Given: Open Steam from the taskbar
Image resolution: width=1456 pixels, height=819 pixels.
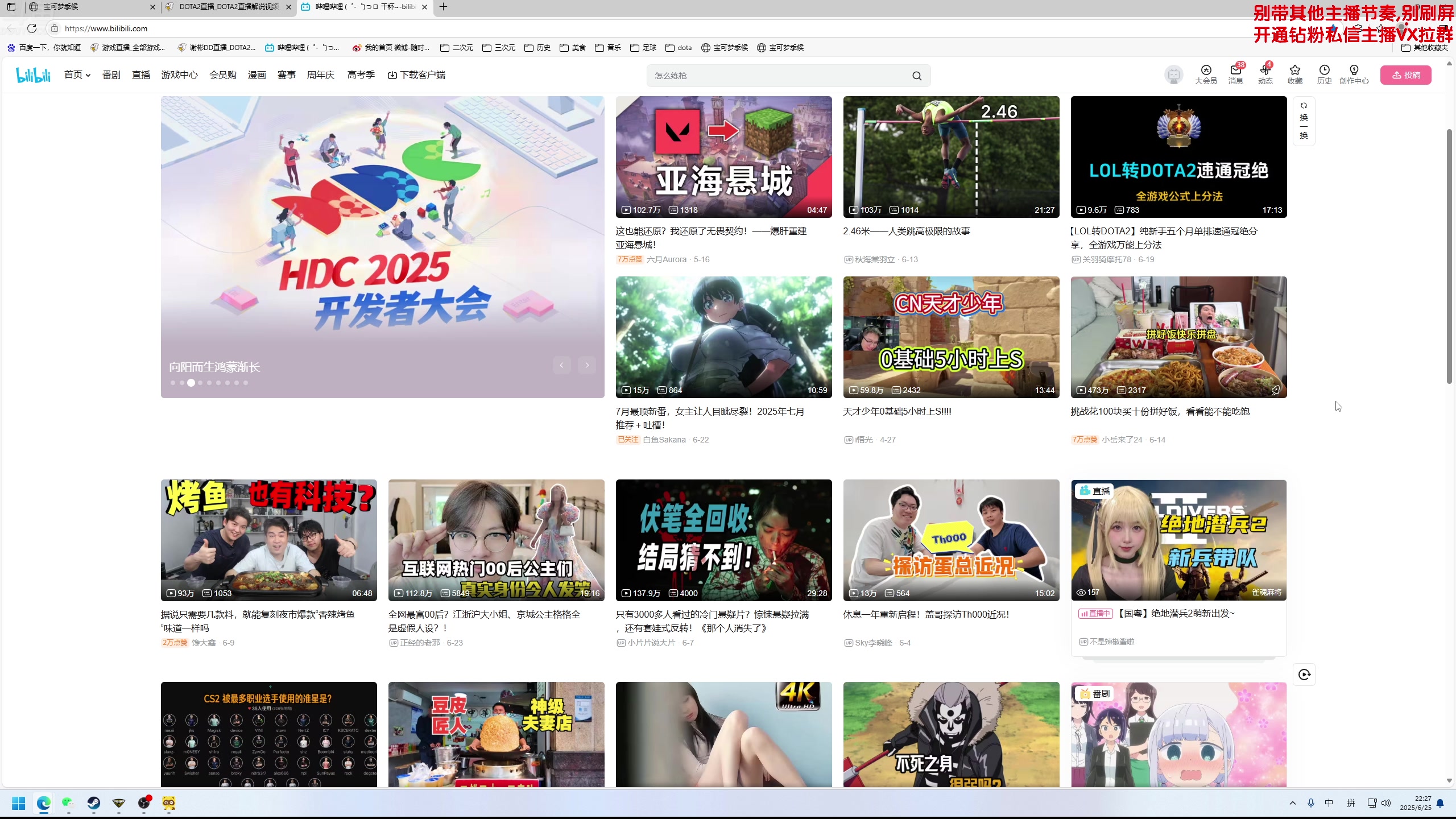Looking at the screenshot, I should (x=94, y=803).
